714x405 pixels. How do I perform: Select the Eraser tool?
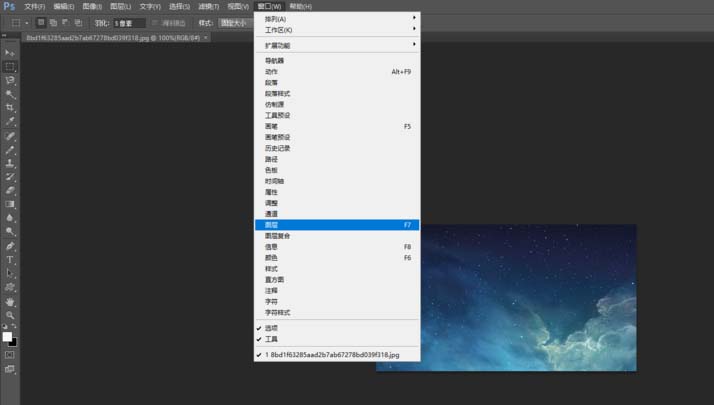click(x=10, y=190)
